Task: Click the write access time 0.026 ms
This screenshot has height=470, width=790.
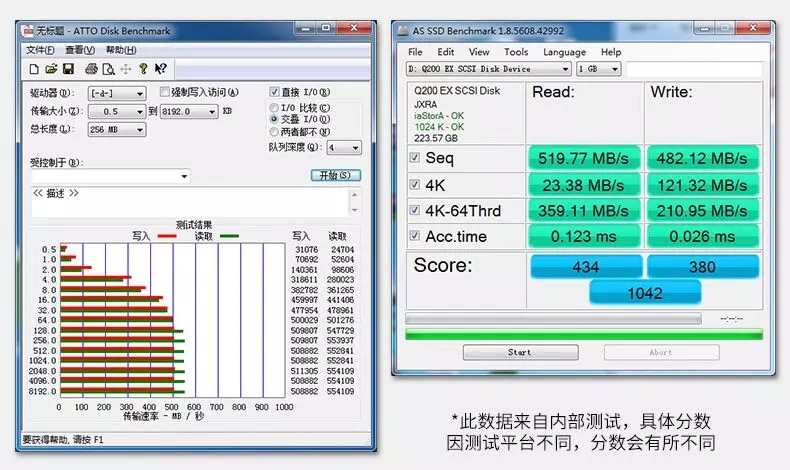Action: [702, 236]
